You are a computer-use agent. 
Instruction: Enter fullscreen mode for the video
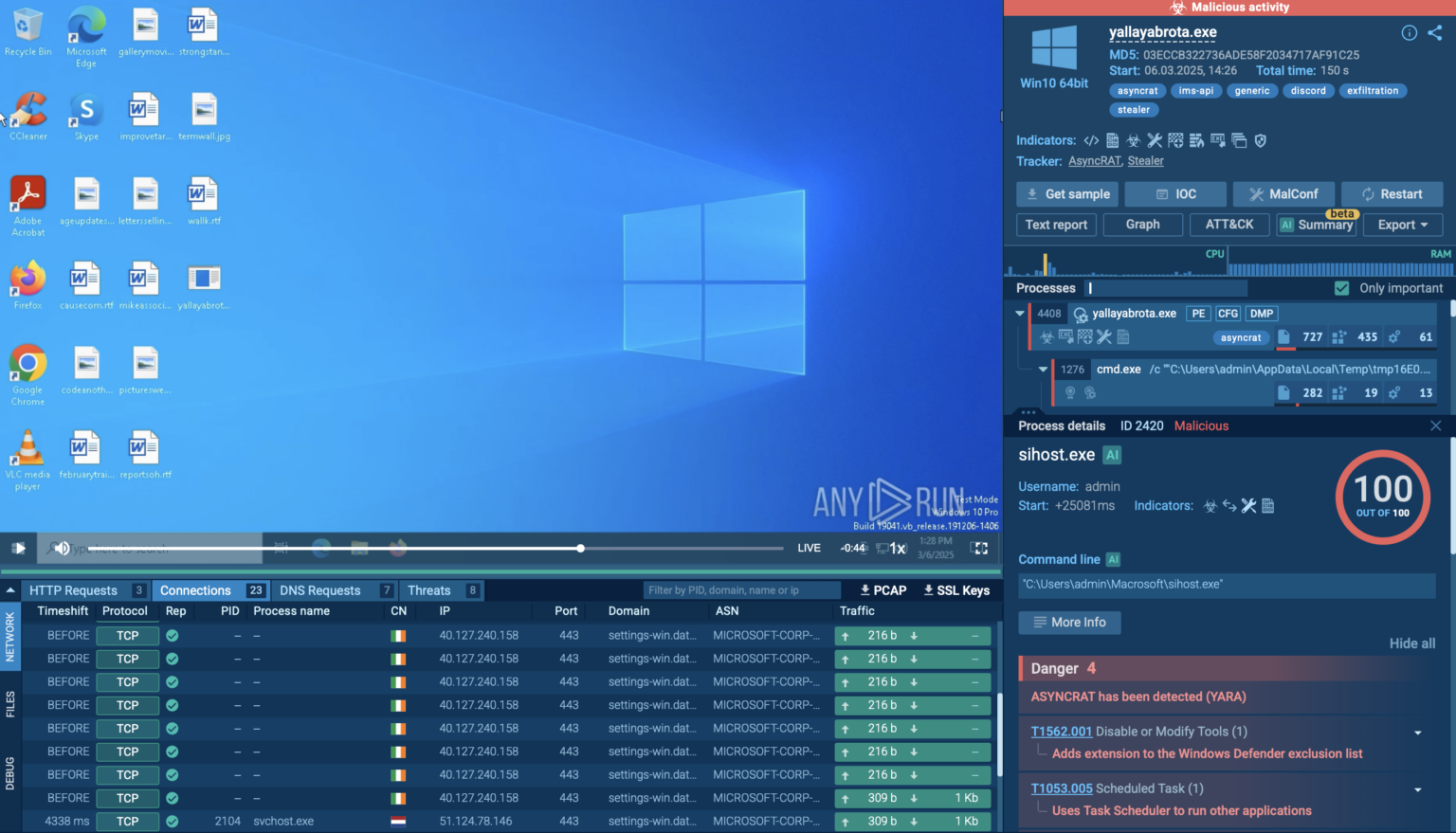[x=980, y=548]
